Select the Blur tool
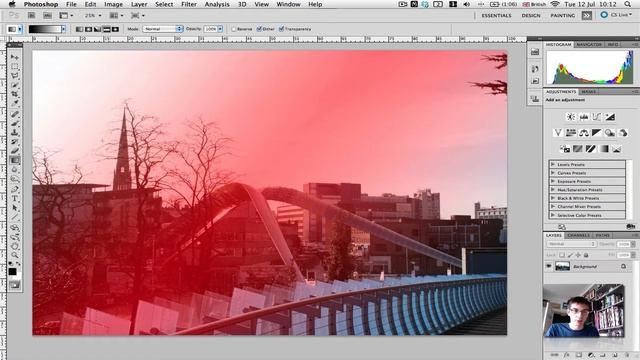Screen dimensions: 640x360 pos(15,170)
